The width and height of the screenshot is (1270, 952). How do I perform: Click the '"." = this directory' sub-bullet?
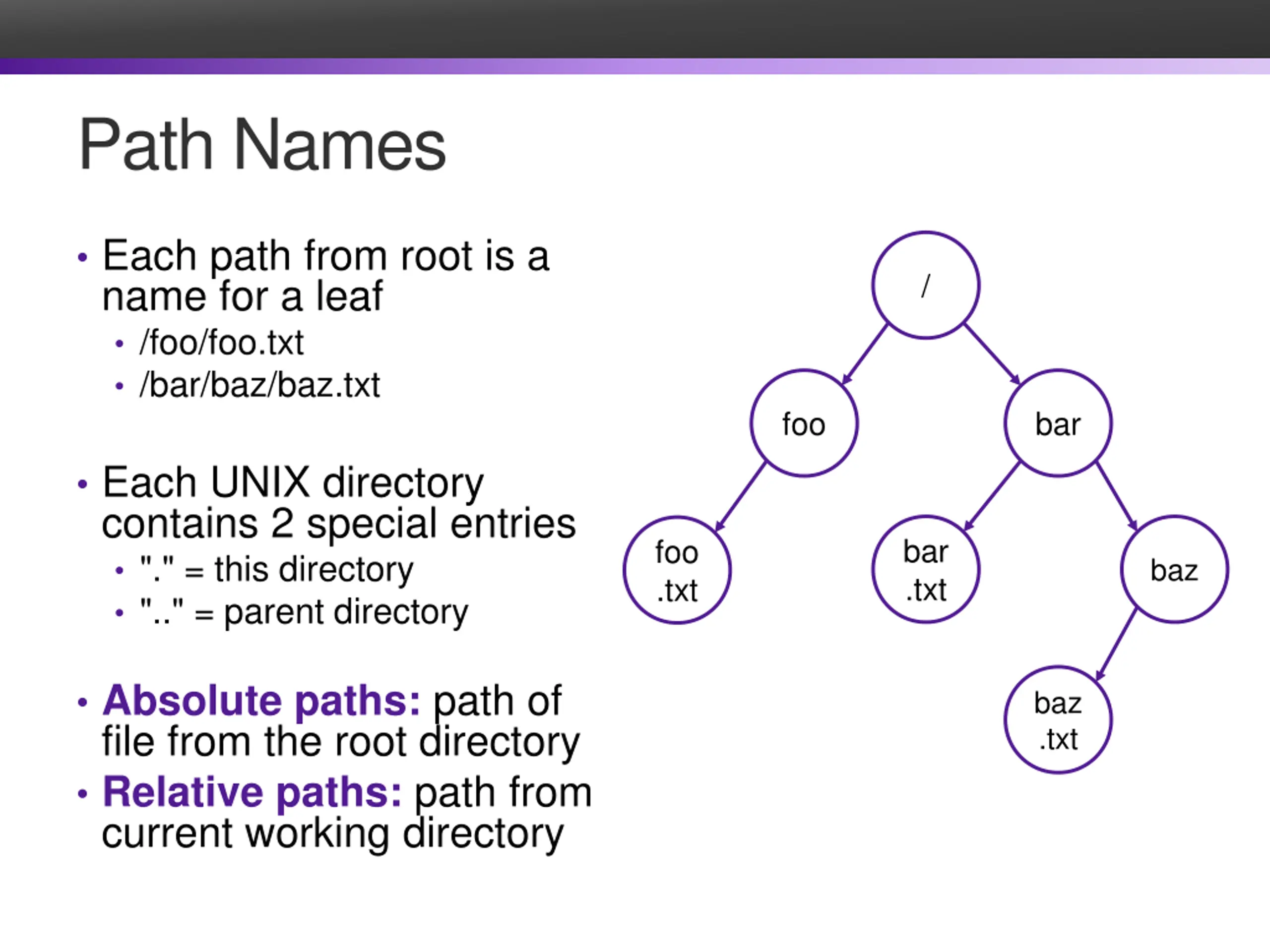(x=276, y=570)
